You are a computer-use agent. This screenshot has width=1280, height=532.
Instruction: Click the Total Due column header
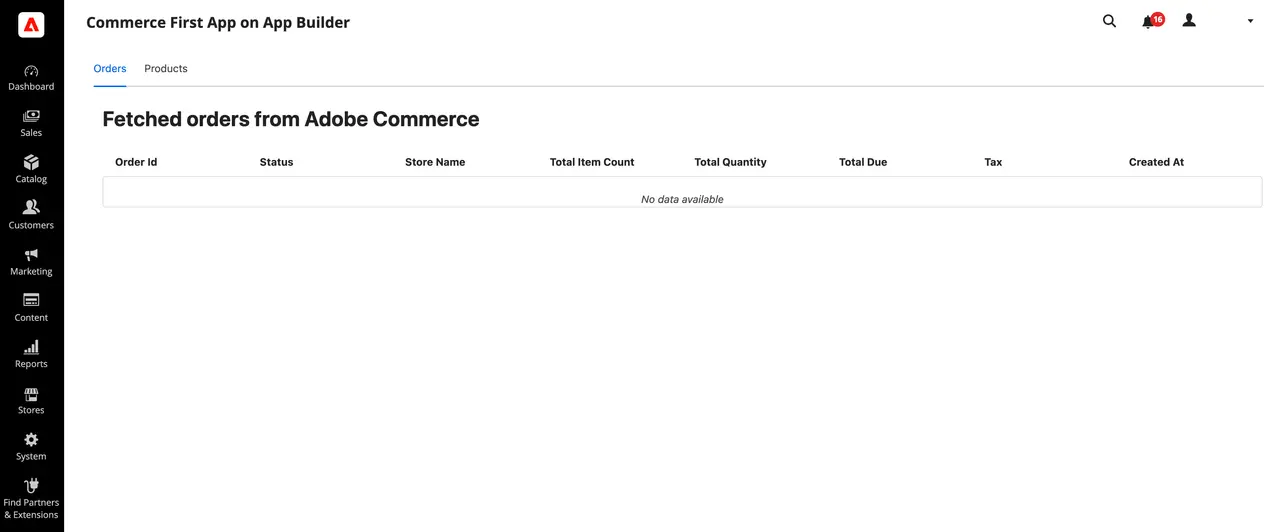point(863,162)
